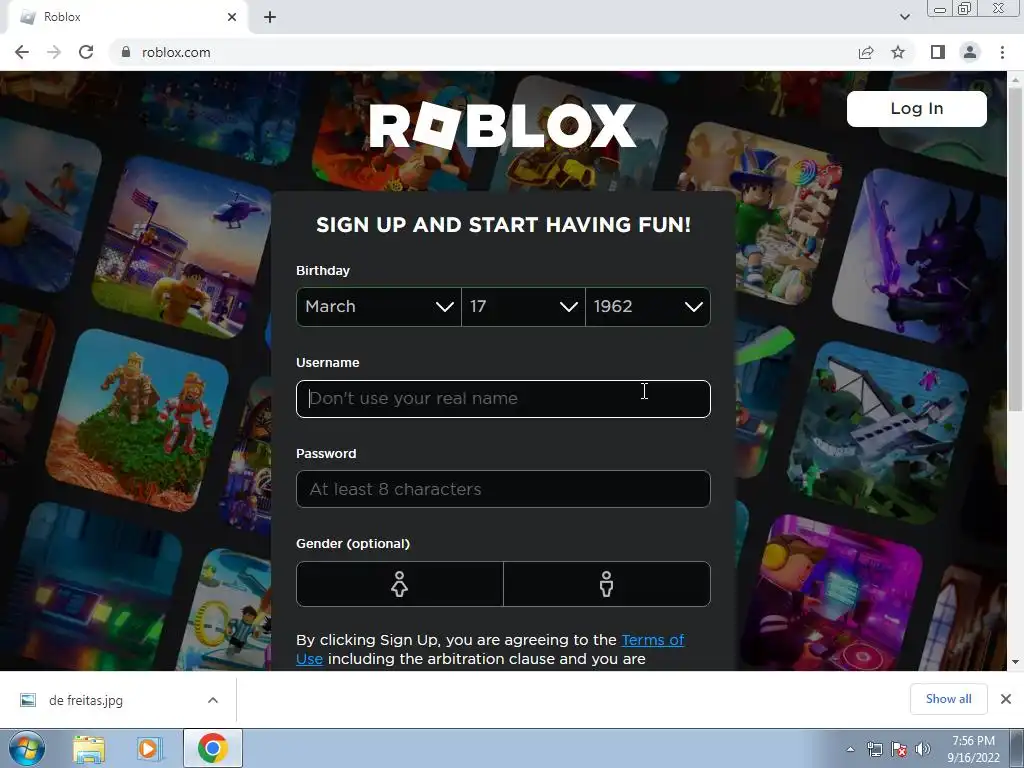1024x768 pixels.
Task: Click scrollbar up arrow
Action: pyautogui.click(x=1015, y=79)
